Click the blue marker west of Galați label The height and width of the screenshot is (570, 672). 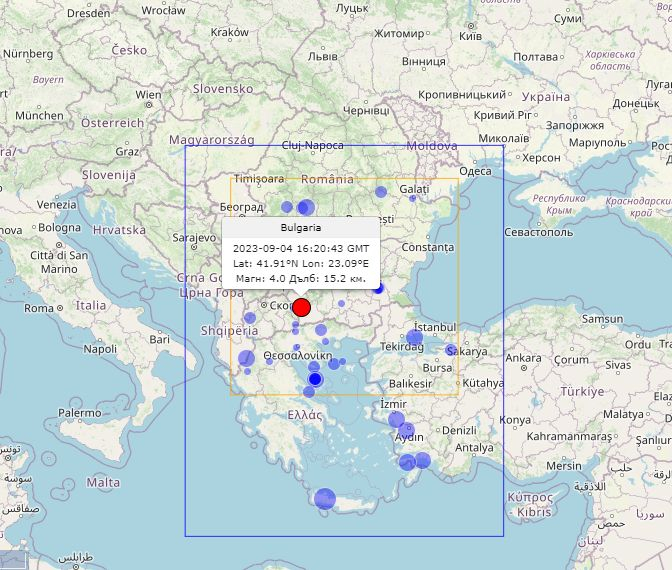point(381,192)
